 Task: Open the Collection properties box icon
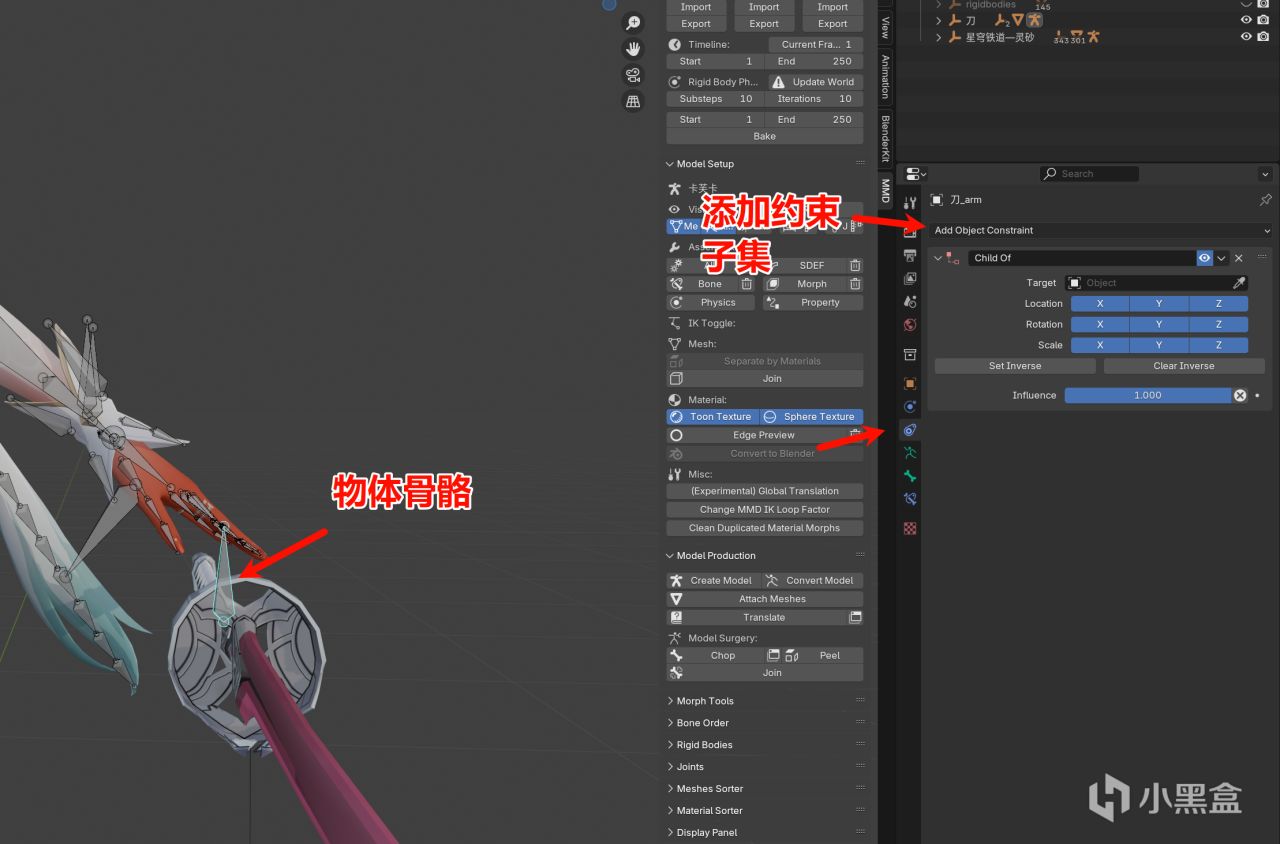coord(910,354)
